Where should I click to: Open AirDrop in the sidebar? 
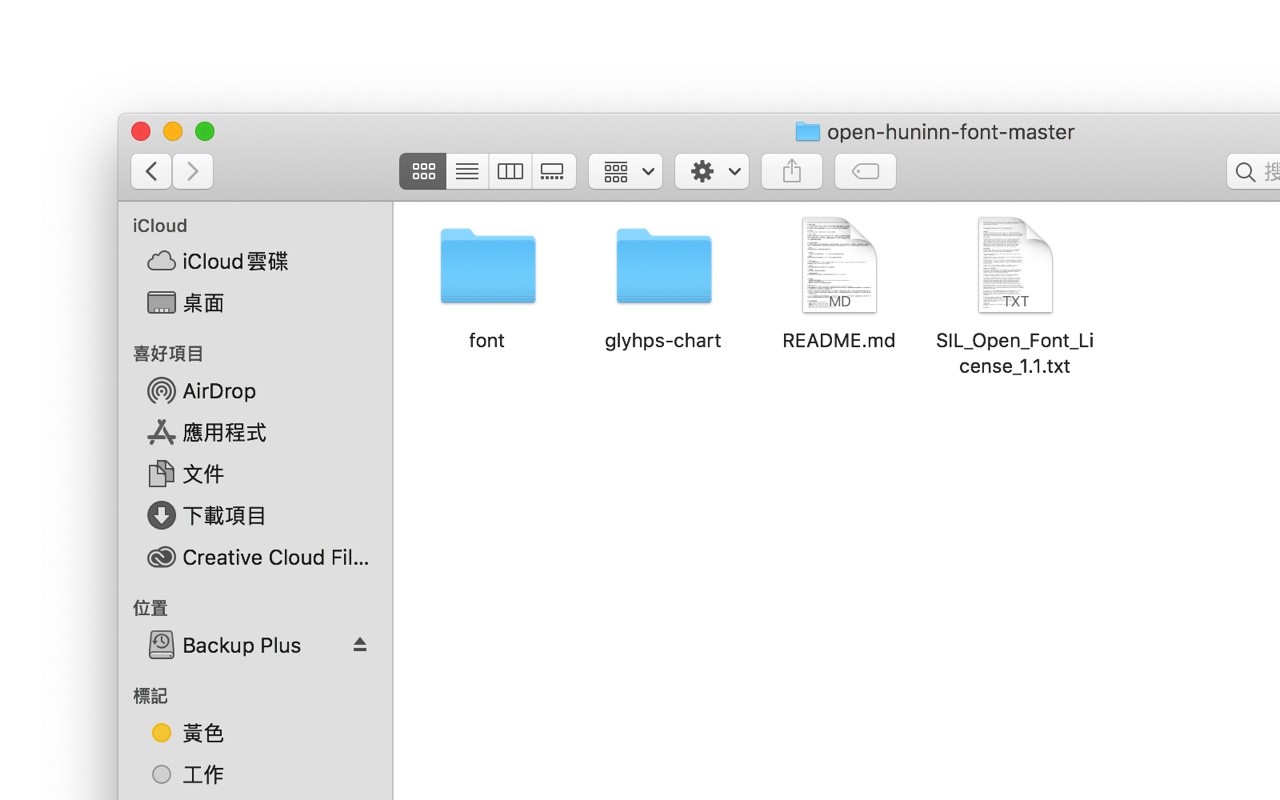[x=218, y=391]
